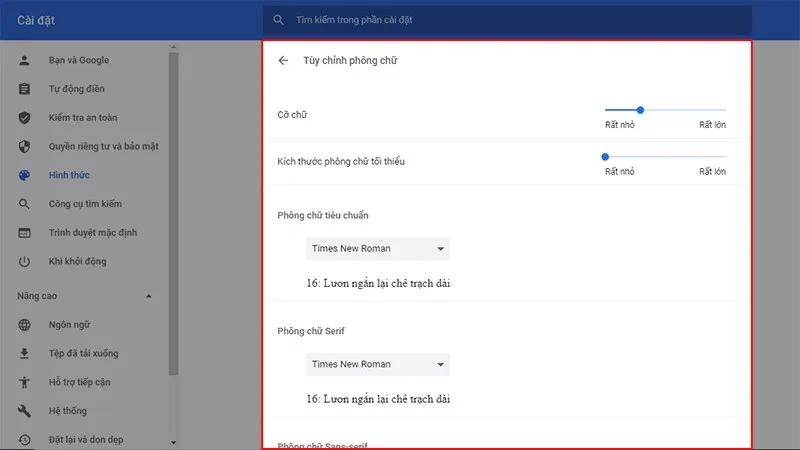Open Đặt lại và dọn dẹp settings
The height and width of the screenshot is (450, 800).
pos(86,439)
